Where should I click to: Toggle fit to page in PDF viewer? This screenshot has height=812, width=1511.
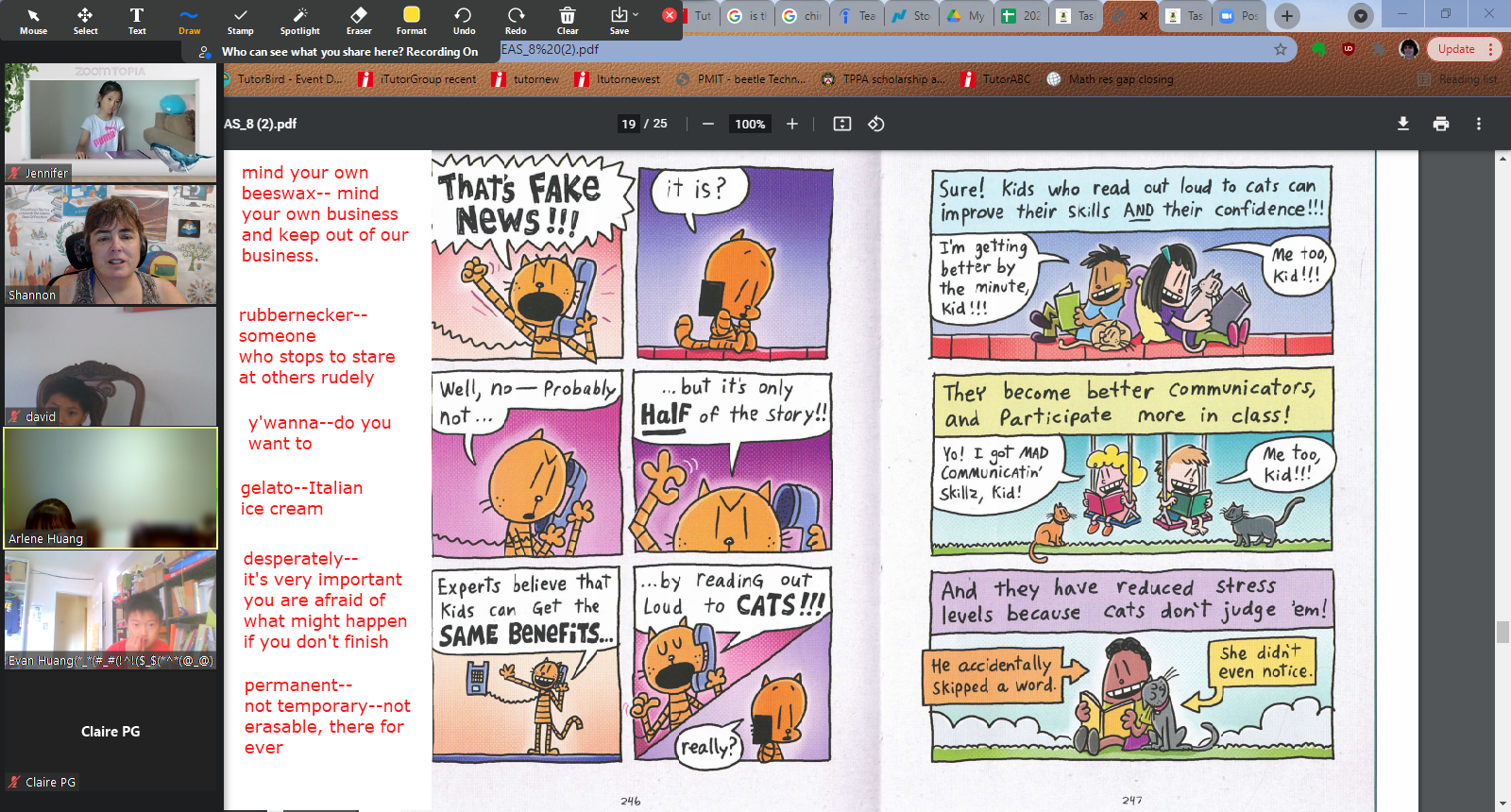[842, 124]
